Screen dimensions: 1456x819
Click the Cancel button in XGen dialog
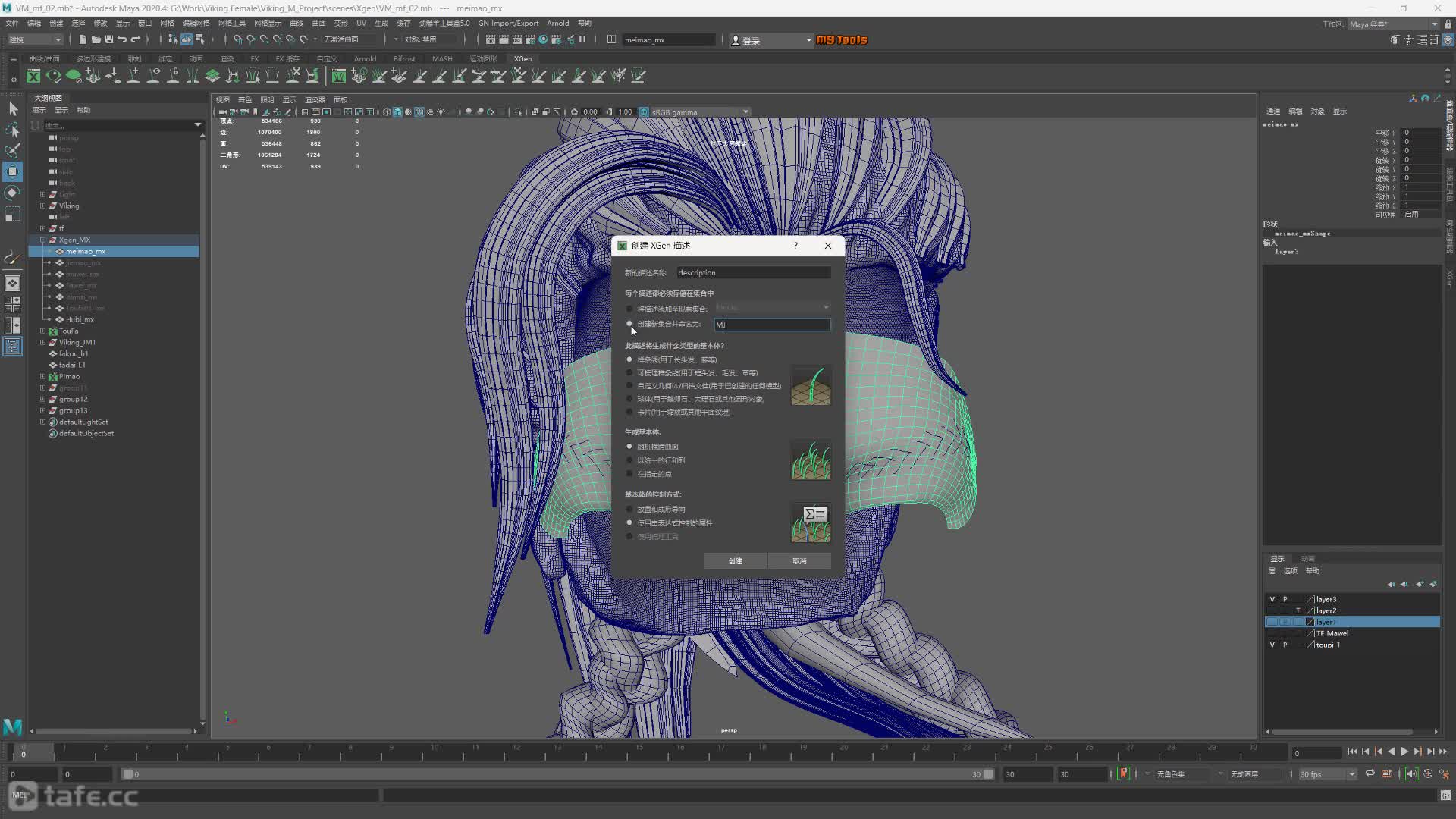(x=799, y=561)
